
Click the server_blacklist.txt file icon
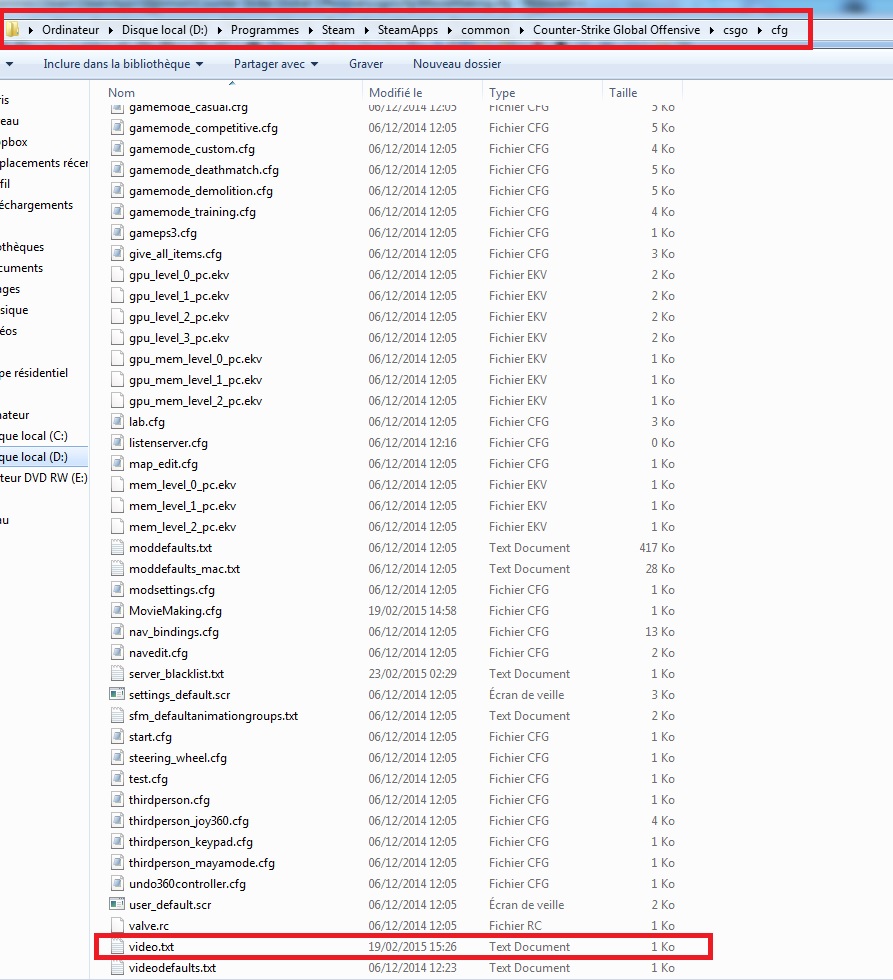click(117, 674)
